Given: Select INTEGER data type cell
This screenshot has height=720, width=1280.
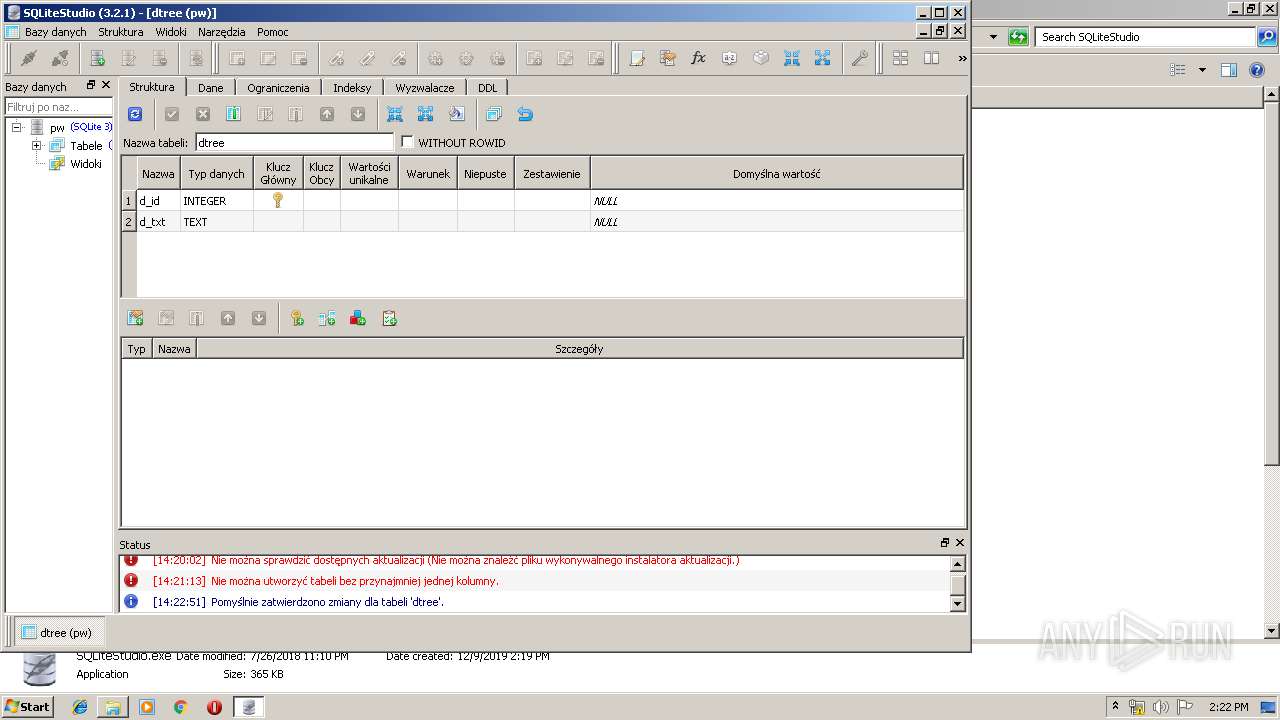Looking at the screenshot, I should 217,201.
